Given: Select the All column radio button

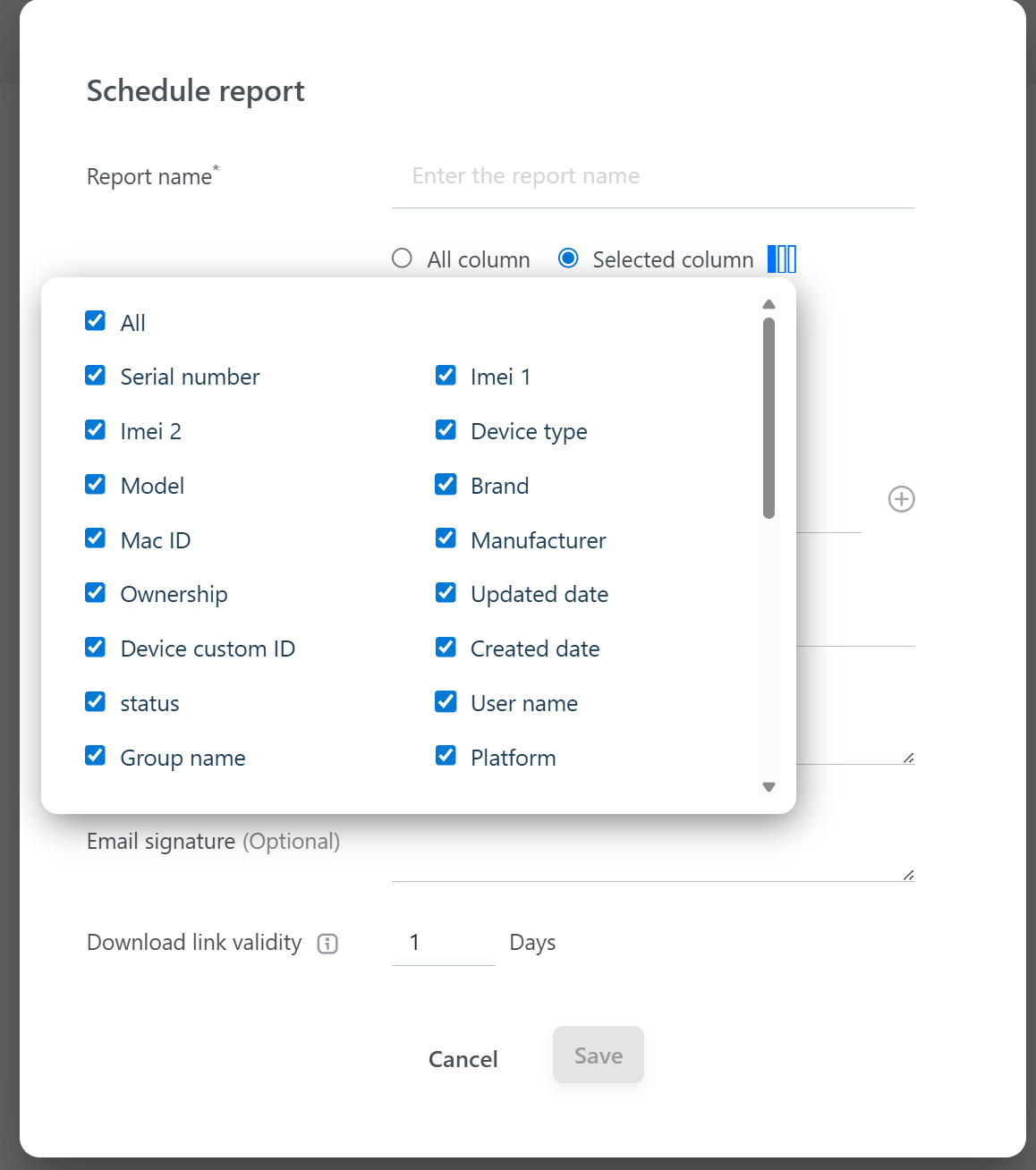Looking at the screenshot, I should (x=403, y=259).
